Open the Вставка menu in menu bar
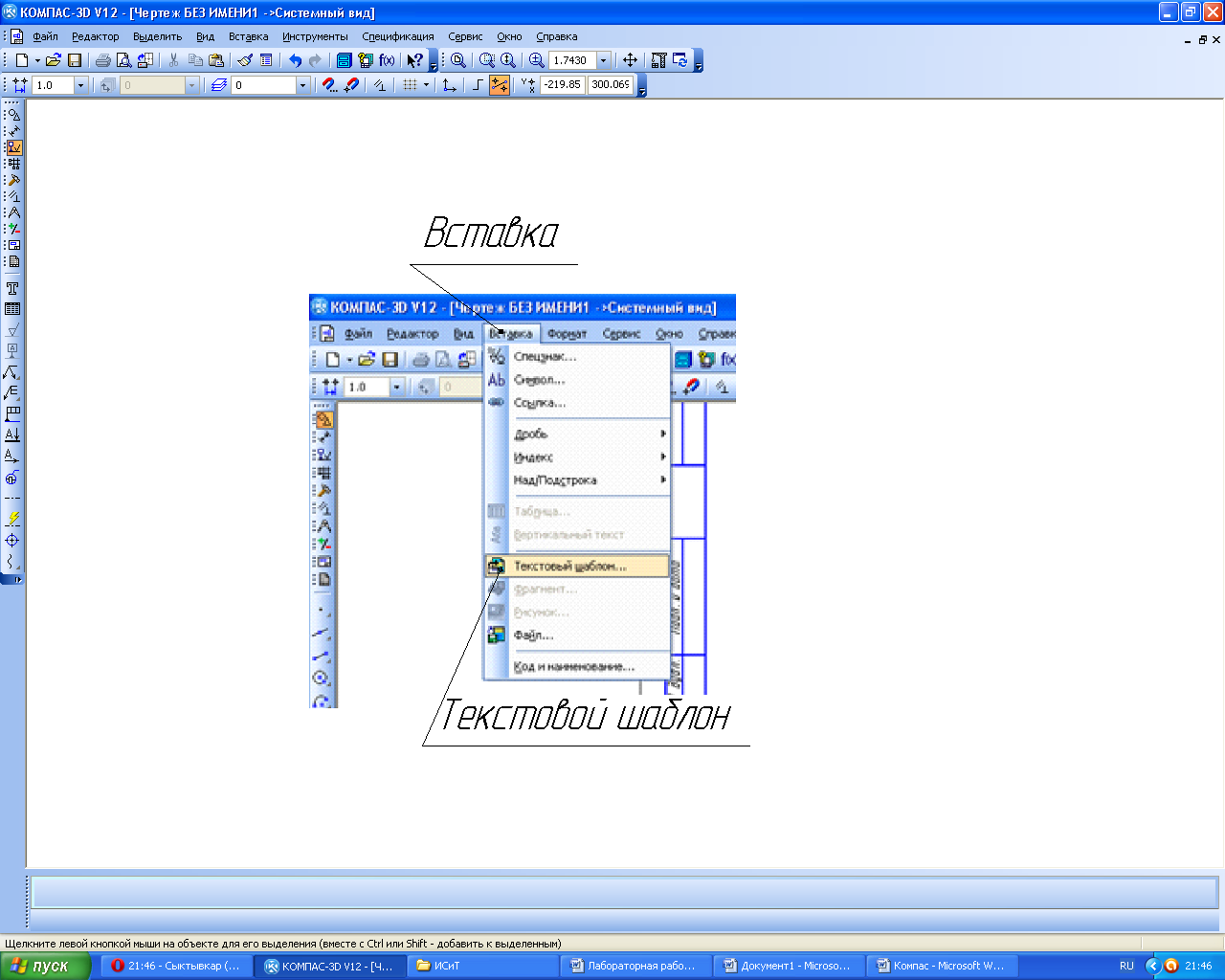This screenshot has width=1225, height=980. point(249,36)
